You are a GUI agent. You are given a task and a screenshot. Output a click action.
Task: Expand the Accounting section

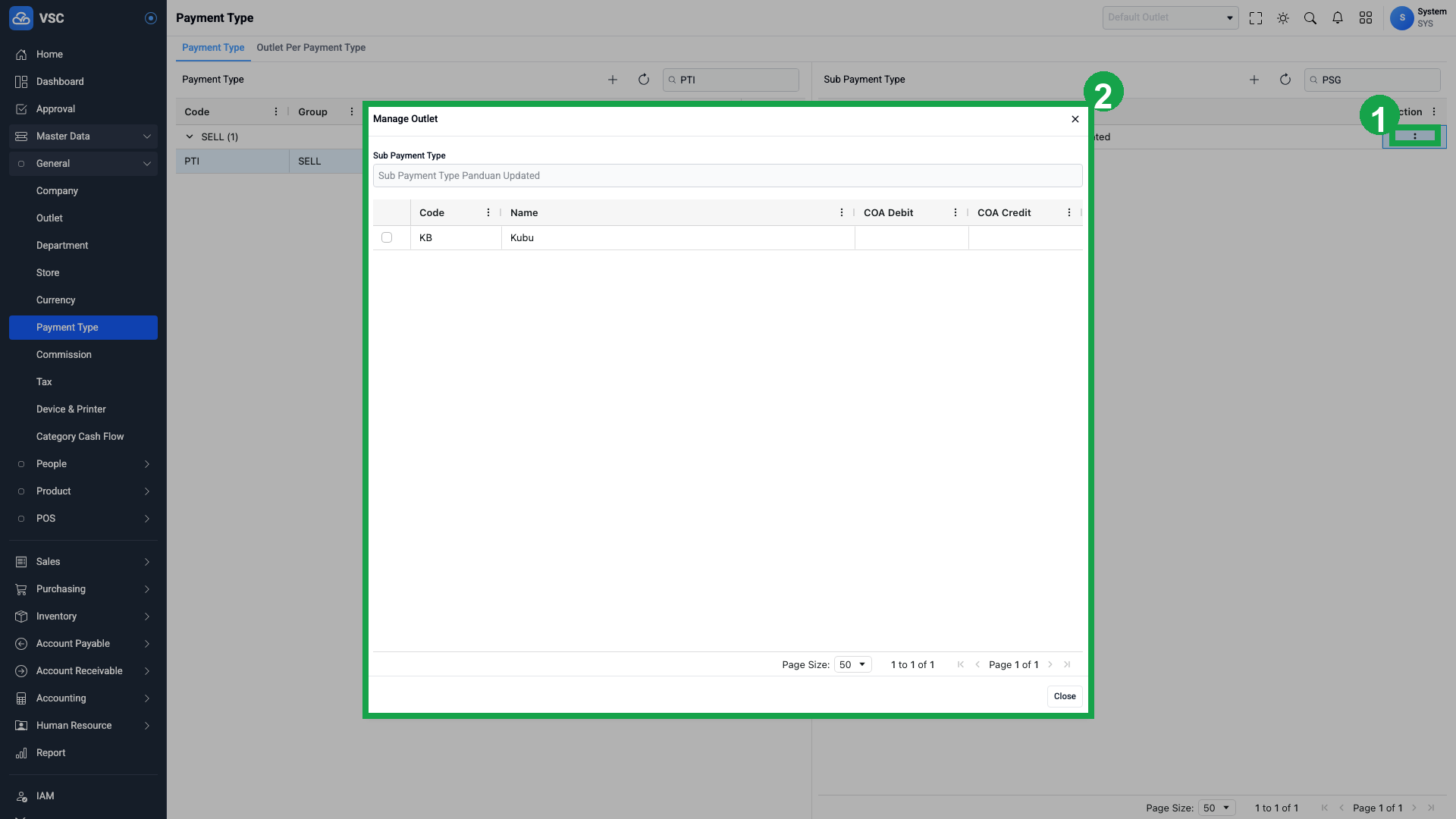click(83, 698)
